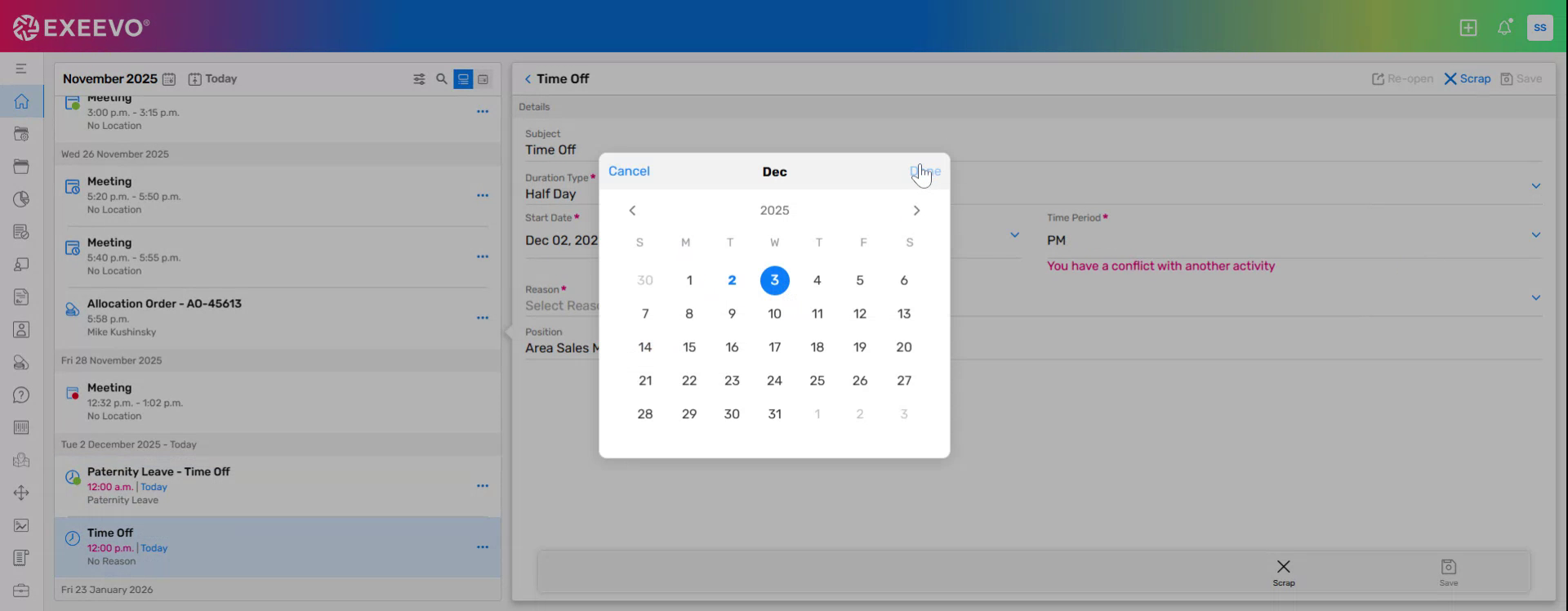1568x611 pixels.
Task: Open the 3:00 p.m. Meeting options
Action: 483,111
